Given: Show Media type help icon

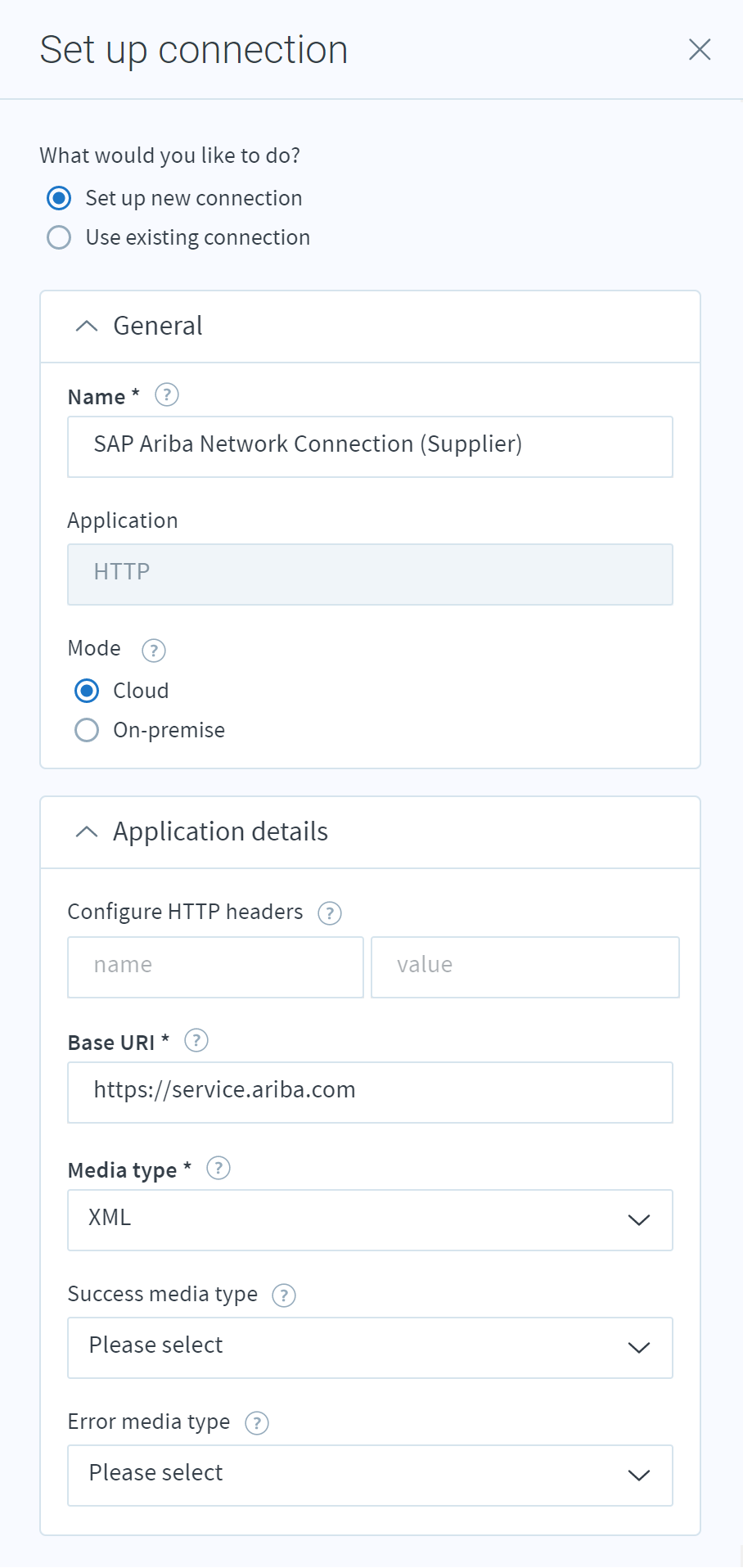Looking at the screenshot, I should pos(218,1168).
